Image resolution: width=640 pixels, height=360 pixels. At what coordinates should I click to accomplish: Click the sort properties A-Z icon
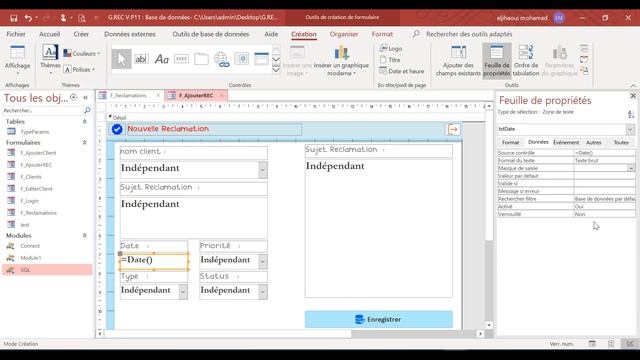(631, 115)
